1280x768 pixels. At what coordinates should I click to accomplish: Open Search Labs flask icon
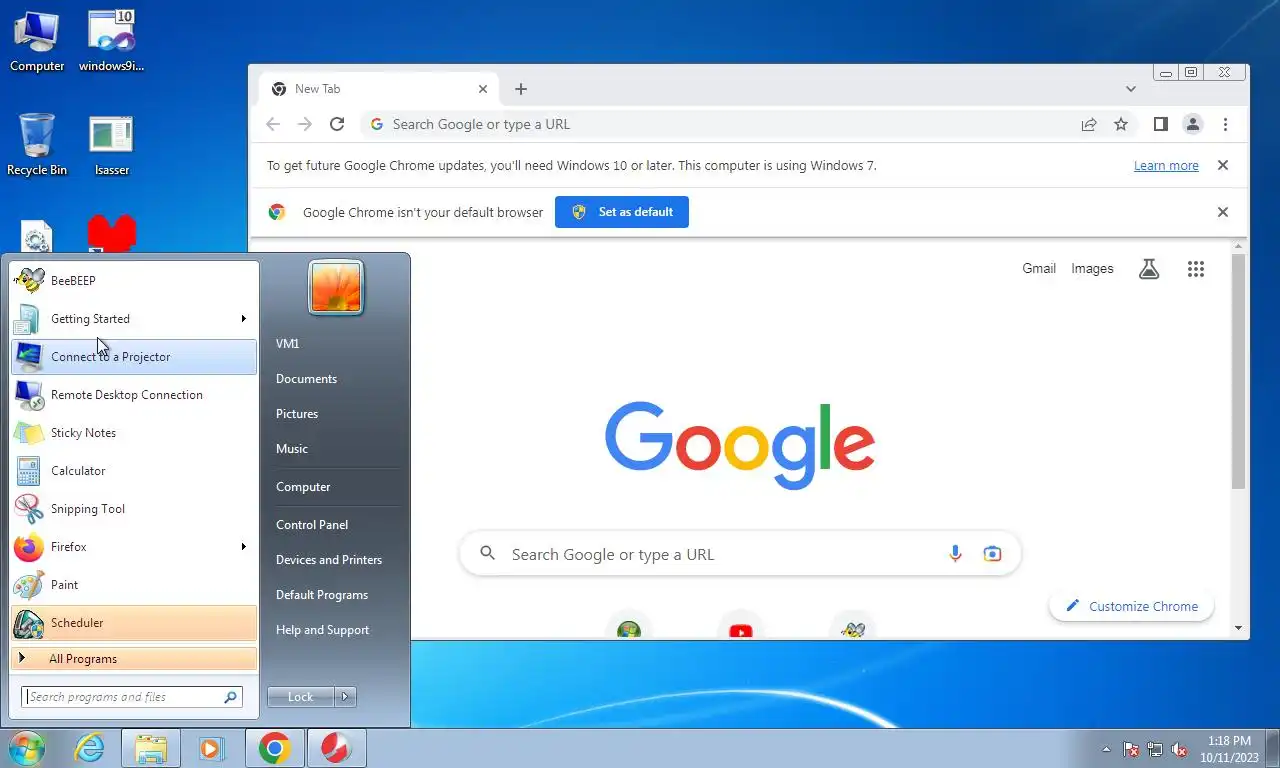[1149, 269]
